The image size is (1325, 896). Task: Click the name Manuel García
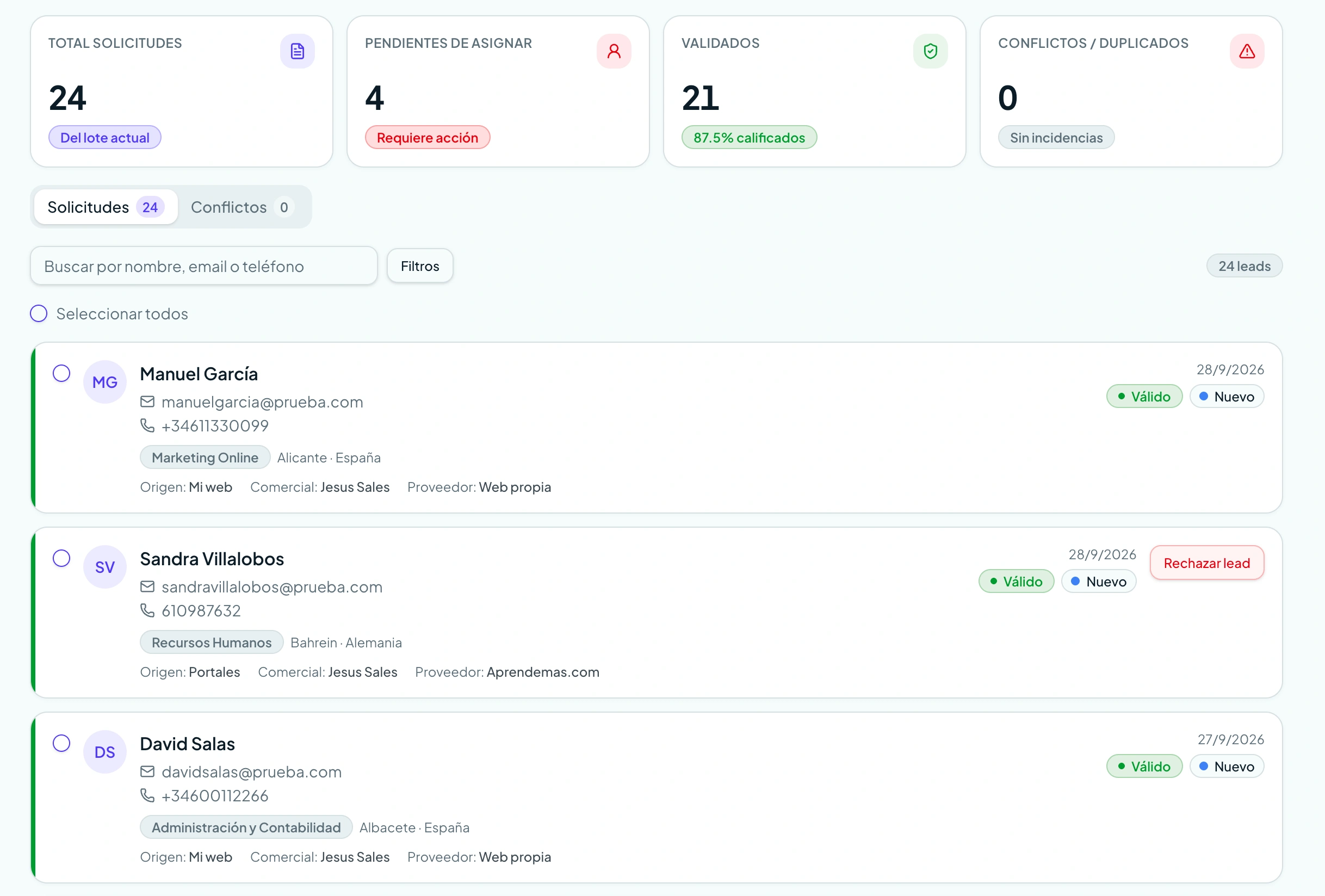coord(199,374)
